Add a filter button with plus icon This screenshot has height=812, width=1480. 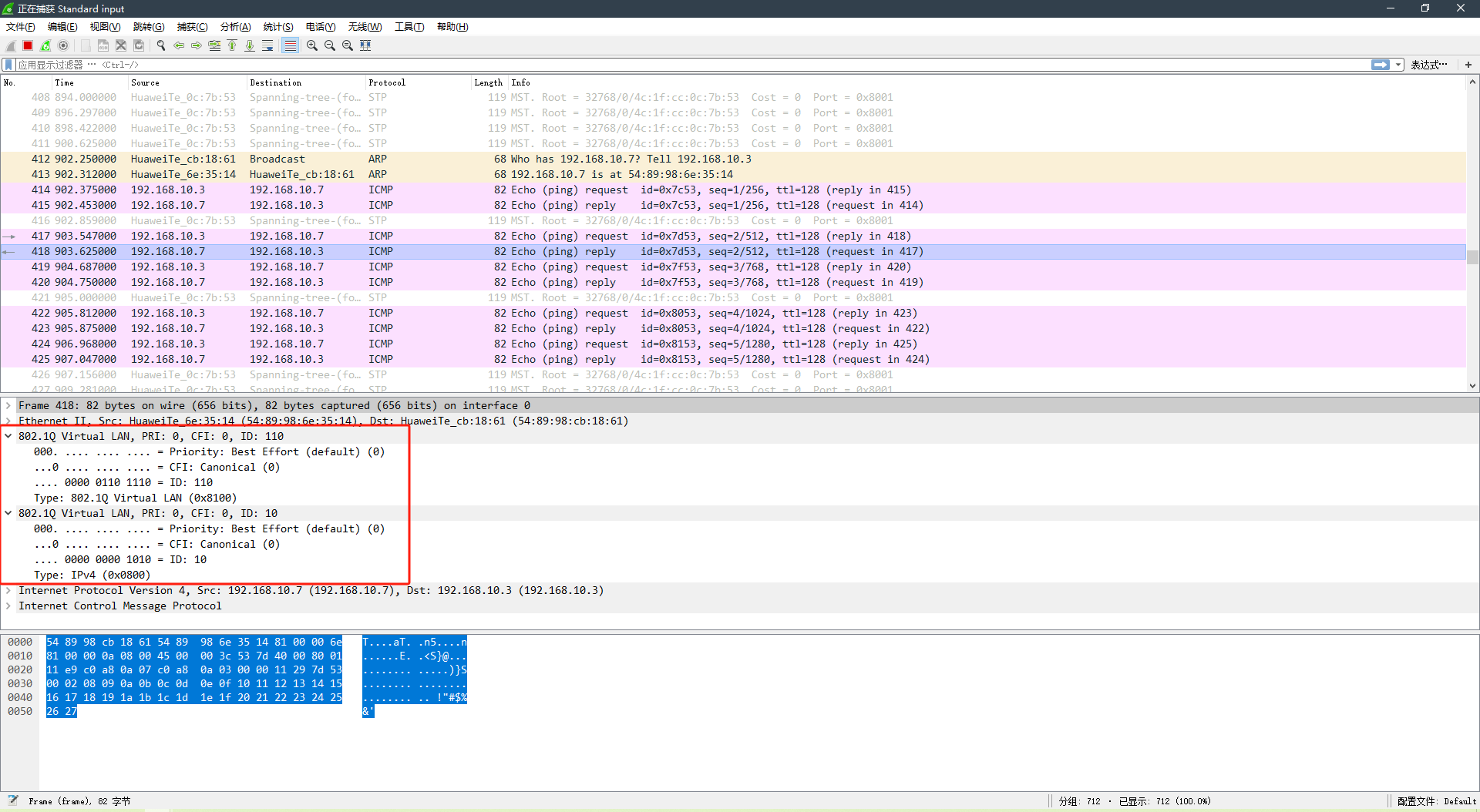pos(1468,65)
